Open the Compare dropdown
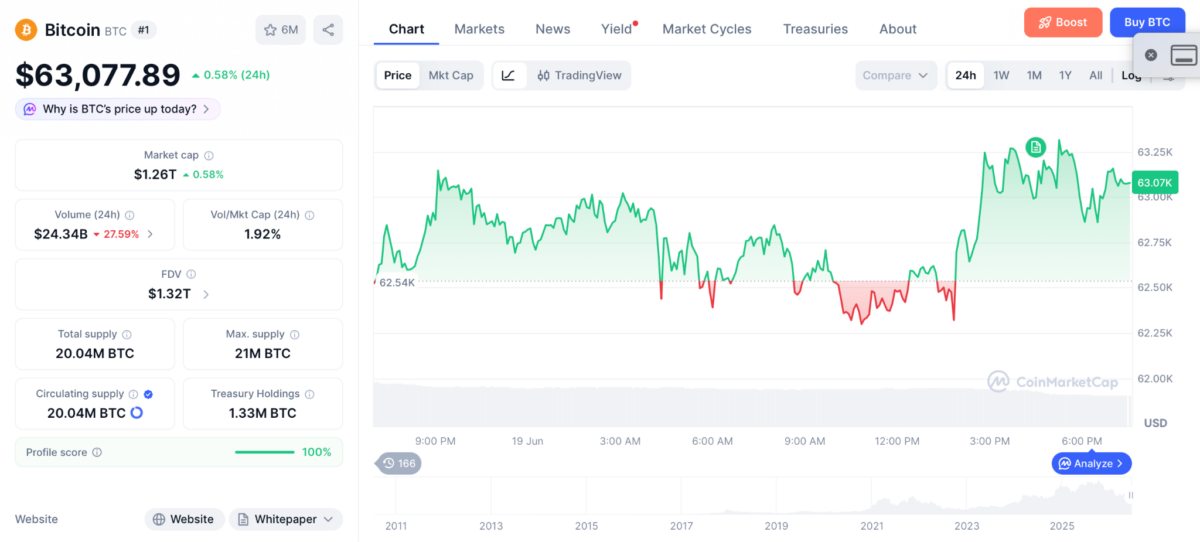 point(896,75)
